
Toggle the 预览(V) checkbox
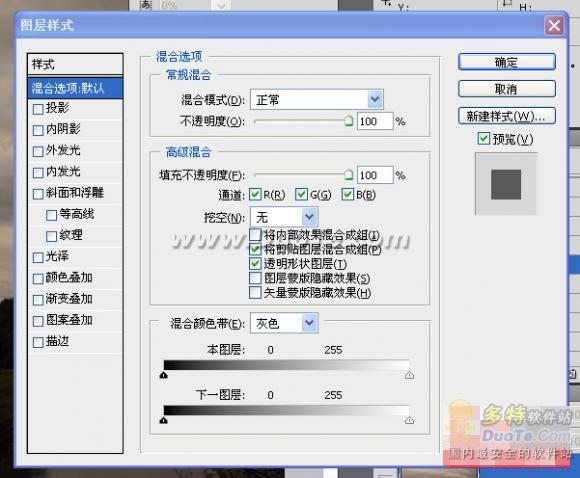pos(483,138)
